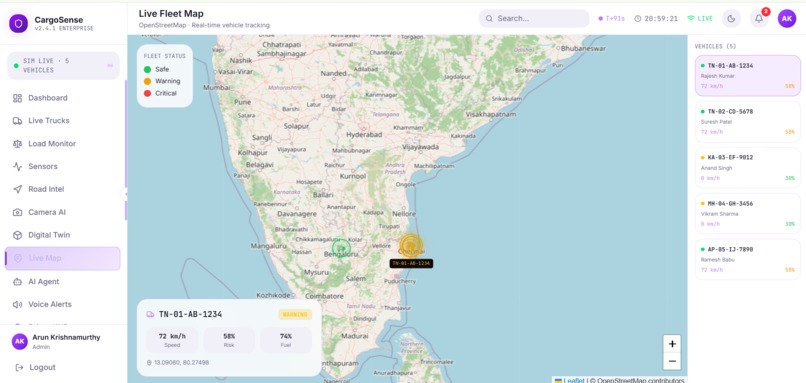Click the FLEET STATUS legend heading
806x383 pixels.
164,56
